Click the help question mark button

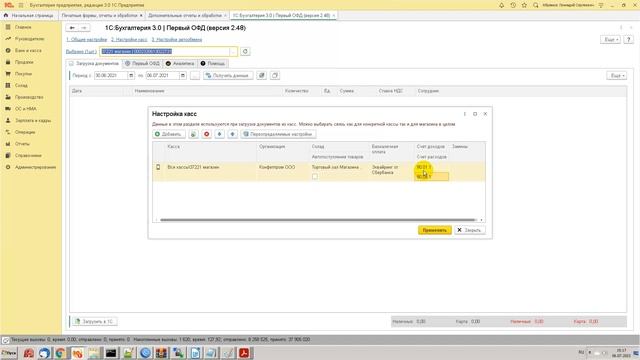[629, 40]
